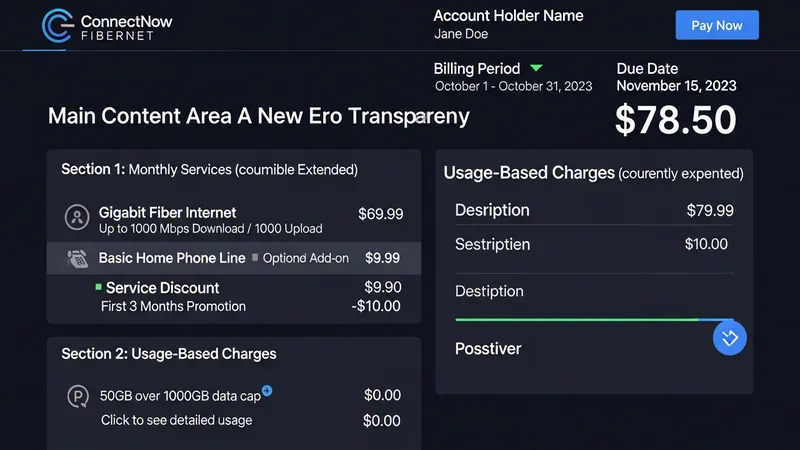The width and height of the screenshot is (800, 450).
Task: Click the $78.50 amount due
Action: point(675,120)
